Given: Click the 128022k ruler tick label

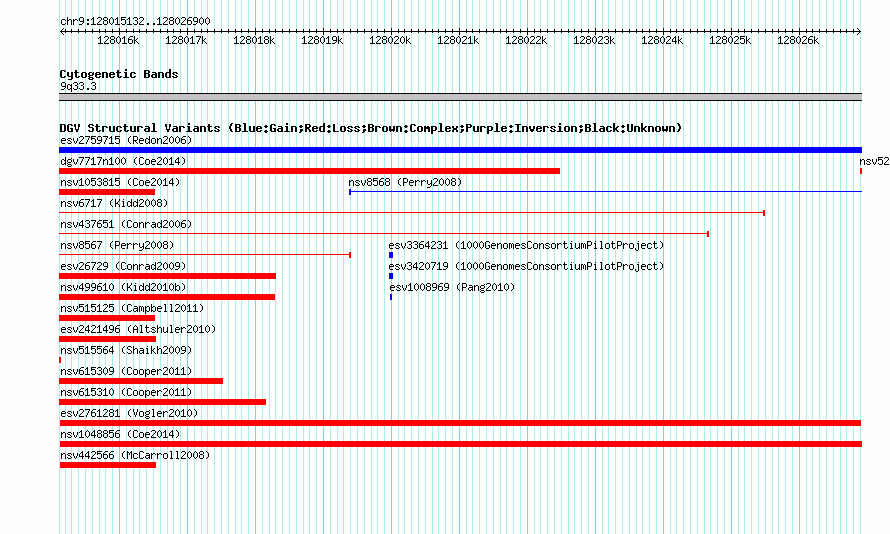Looking at the screenshot, I should (526, 41).
